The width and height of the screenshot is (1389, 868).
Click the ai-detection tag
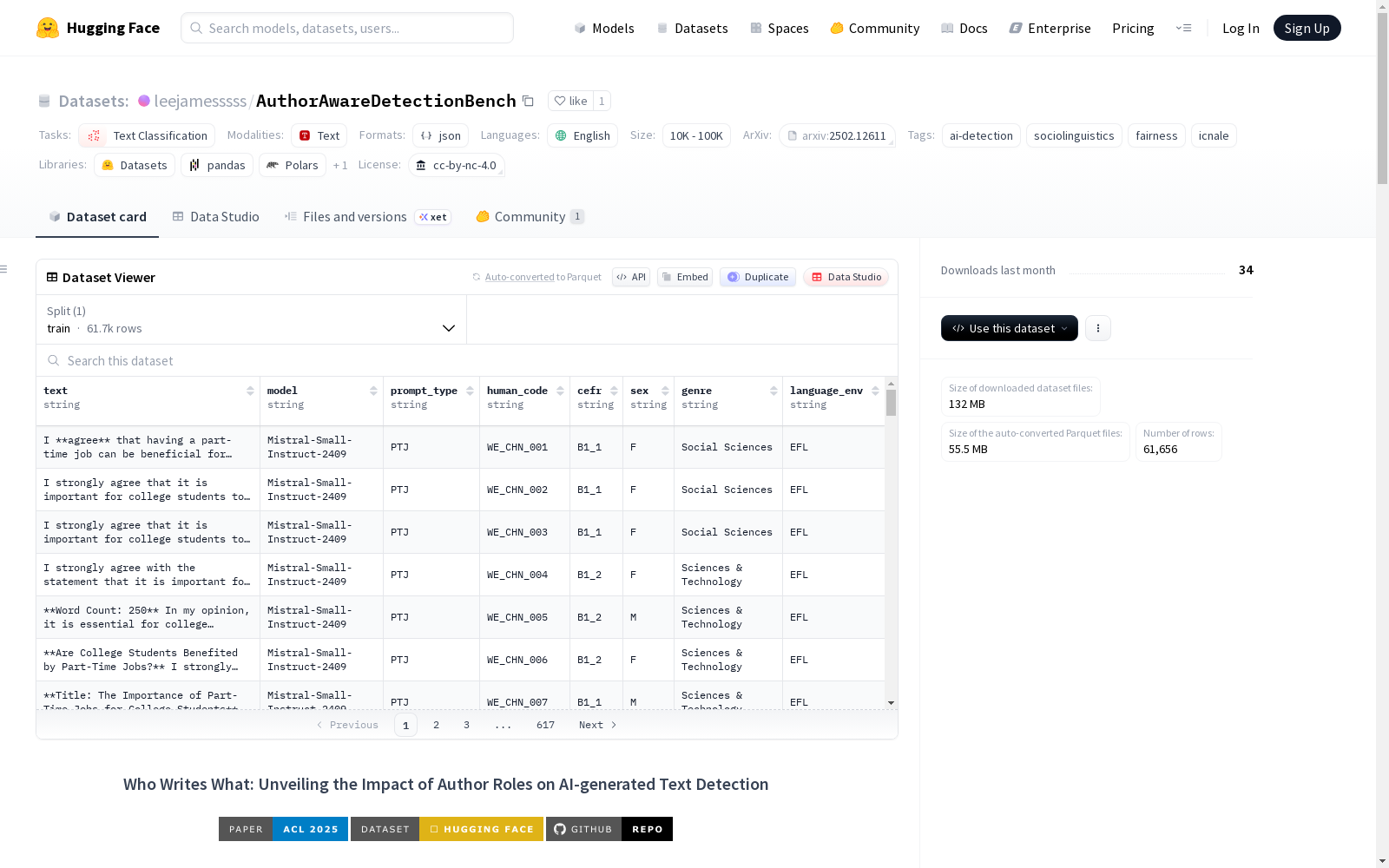981,135
